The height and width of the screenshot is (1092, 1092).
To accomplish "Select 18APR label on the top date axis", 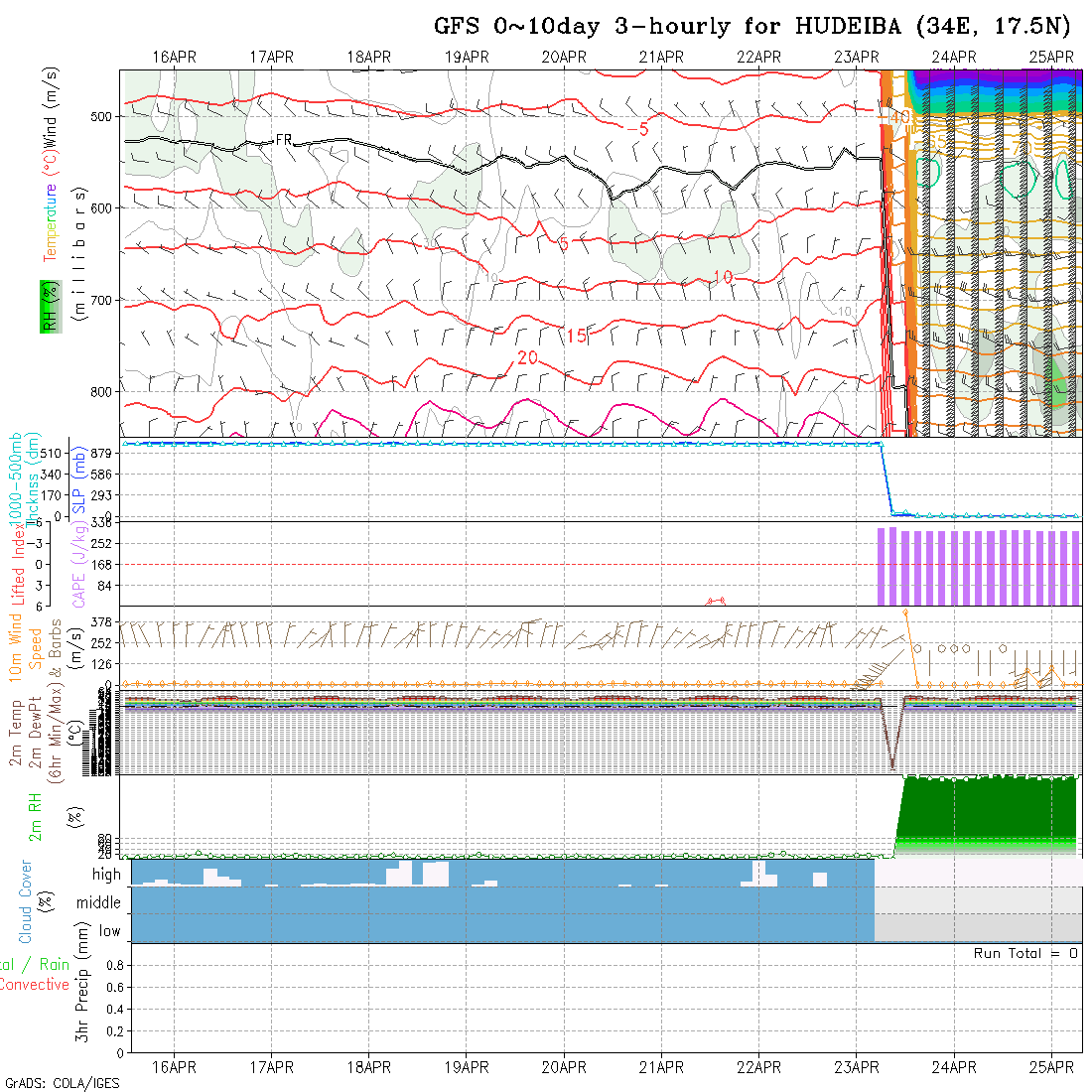I will pyautogui.click(x=369, y=58).
